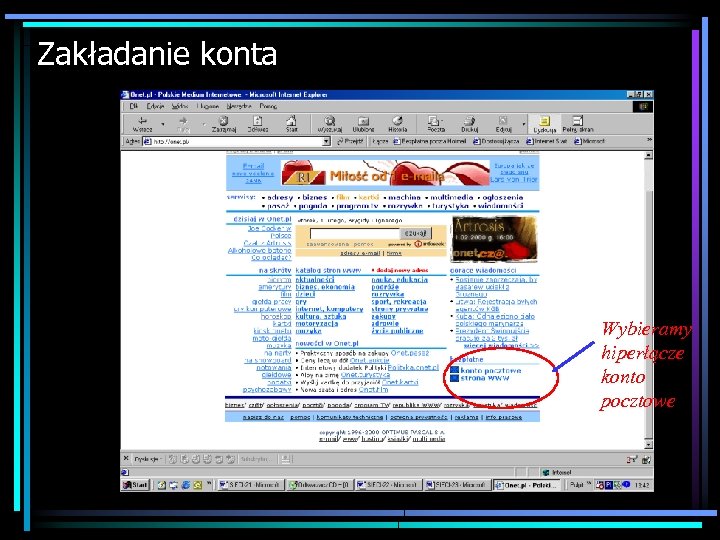Click the Microsoft links bar item

pos(590,141)
